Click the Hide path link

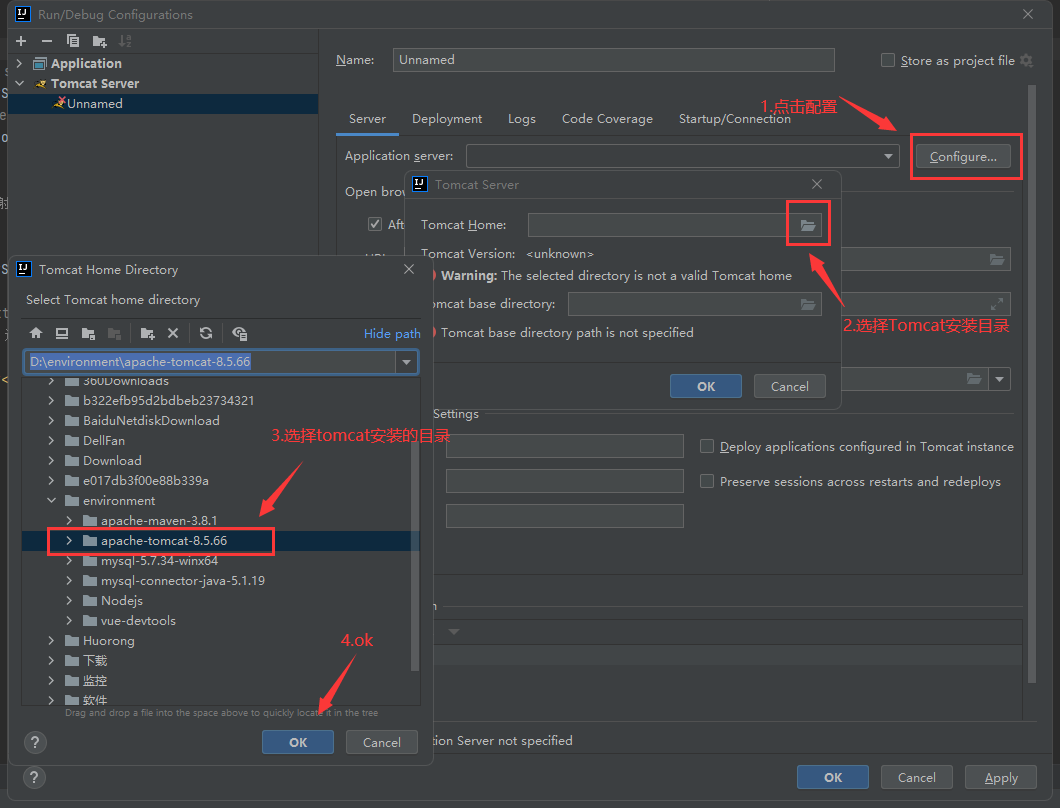pos(392,333)
